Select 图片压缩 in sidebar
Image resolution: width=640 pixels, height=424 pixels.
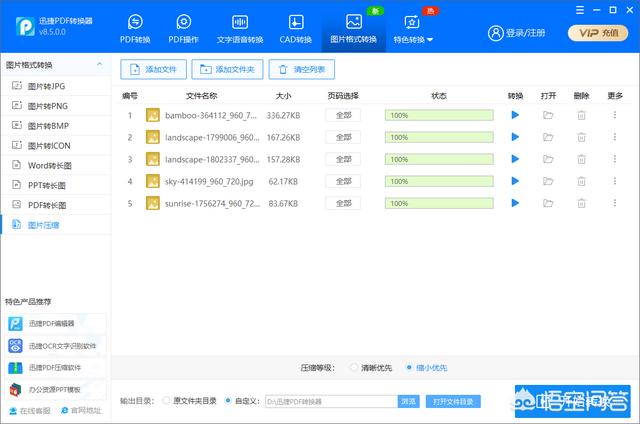coord(56,225)
